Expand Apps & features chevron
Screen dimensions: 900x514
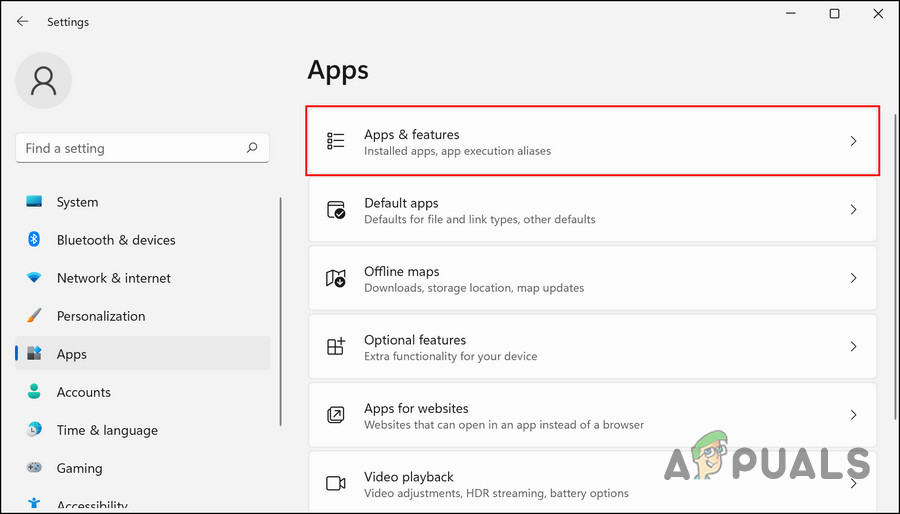click(854, 141)
